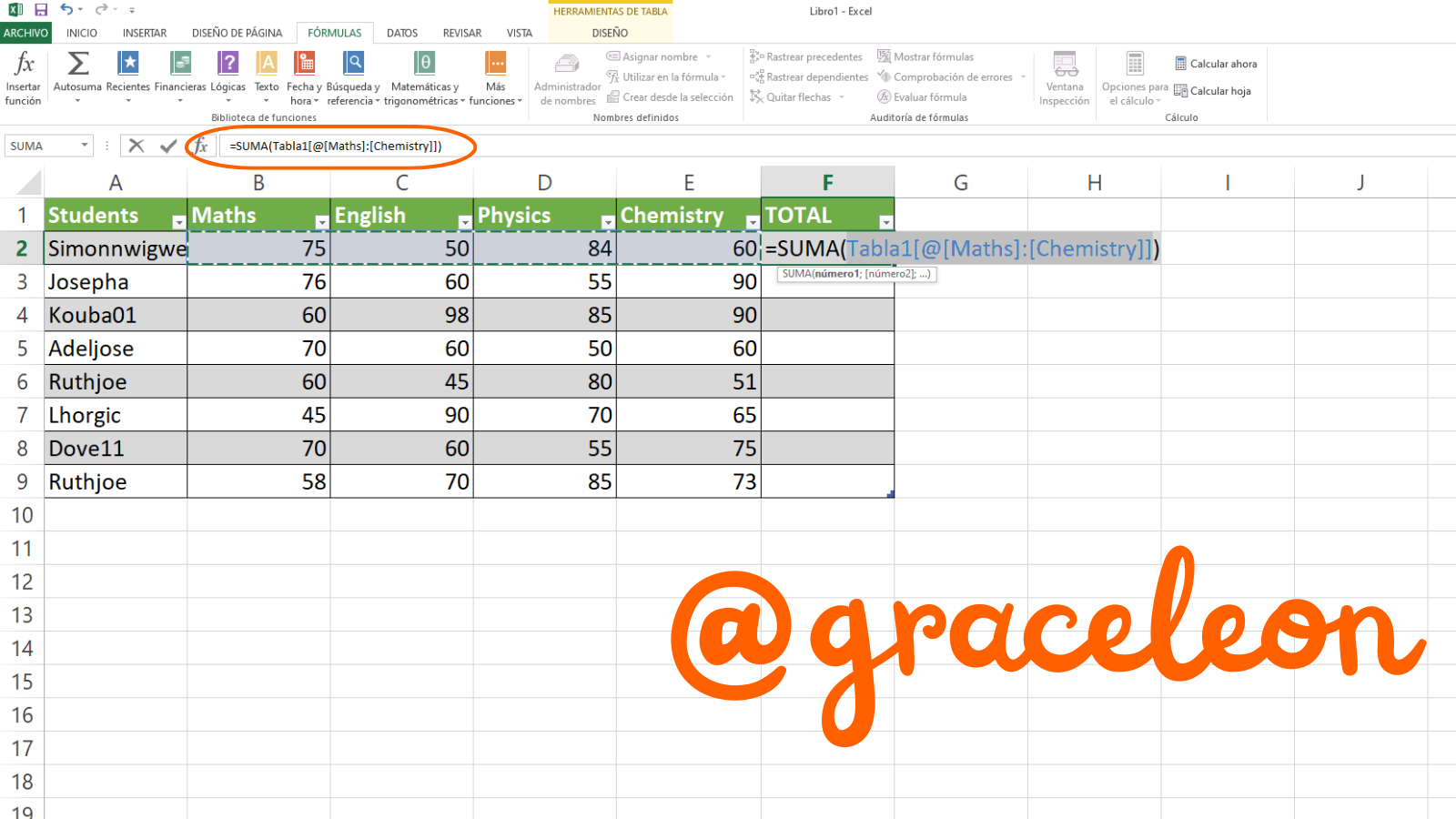Click Rastrear precedentes
The width and height of the screenshot is (1456, 819).
(806, 56)
